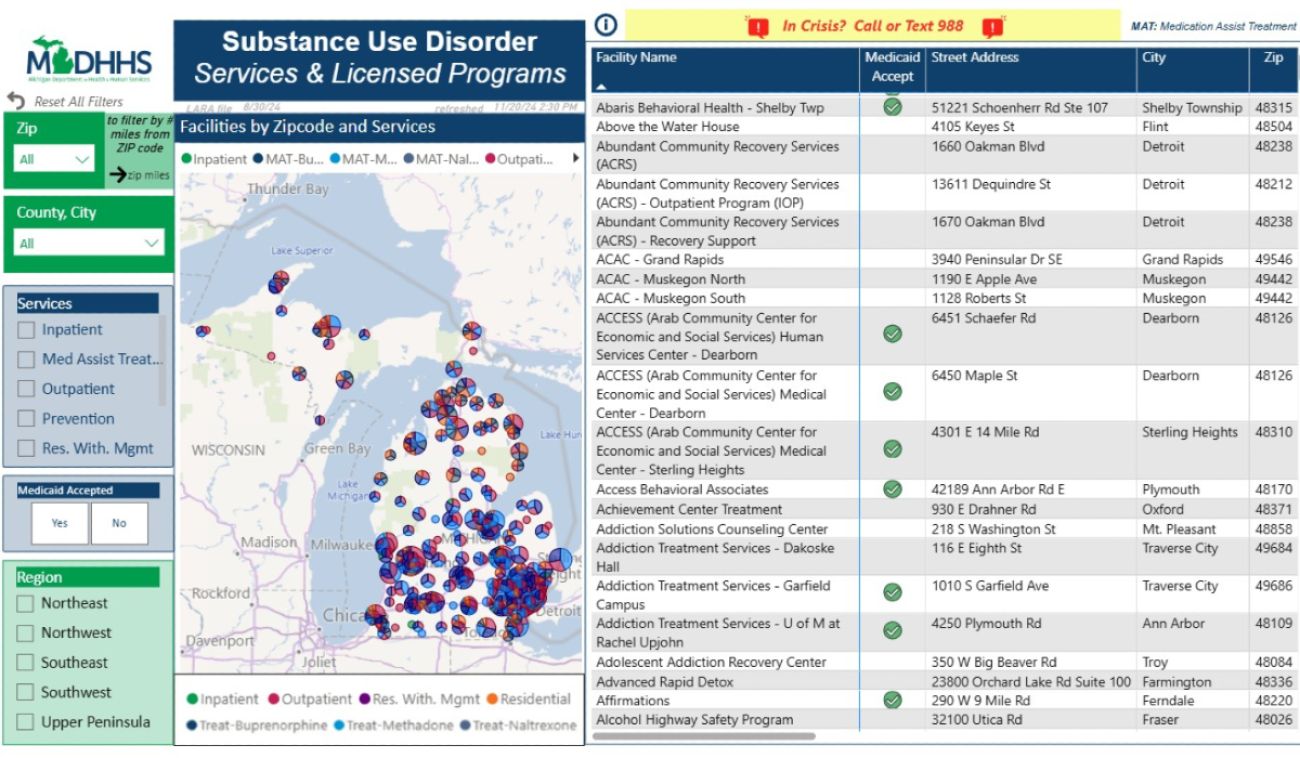
Task: Click Addiction Solutions Counseling Center entry
Action: [x=712, y=529]
